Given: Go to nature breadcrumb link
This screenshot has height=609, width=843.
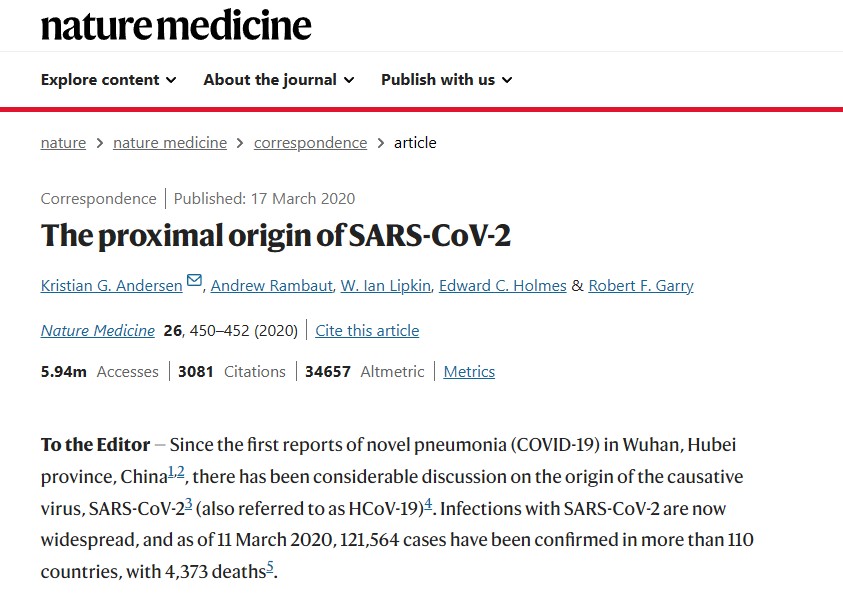Looking at the screenshot, I should [x=63, y=143].
